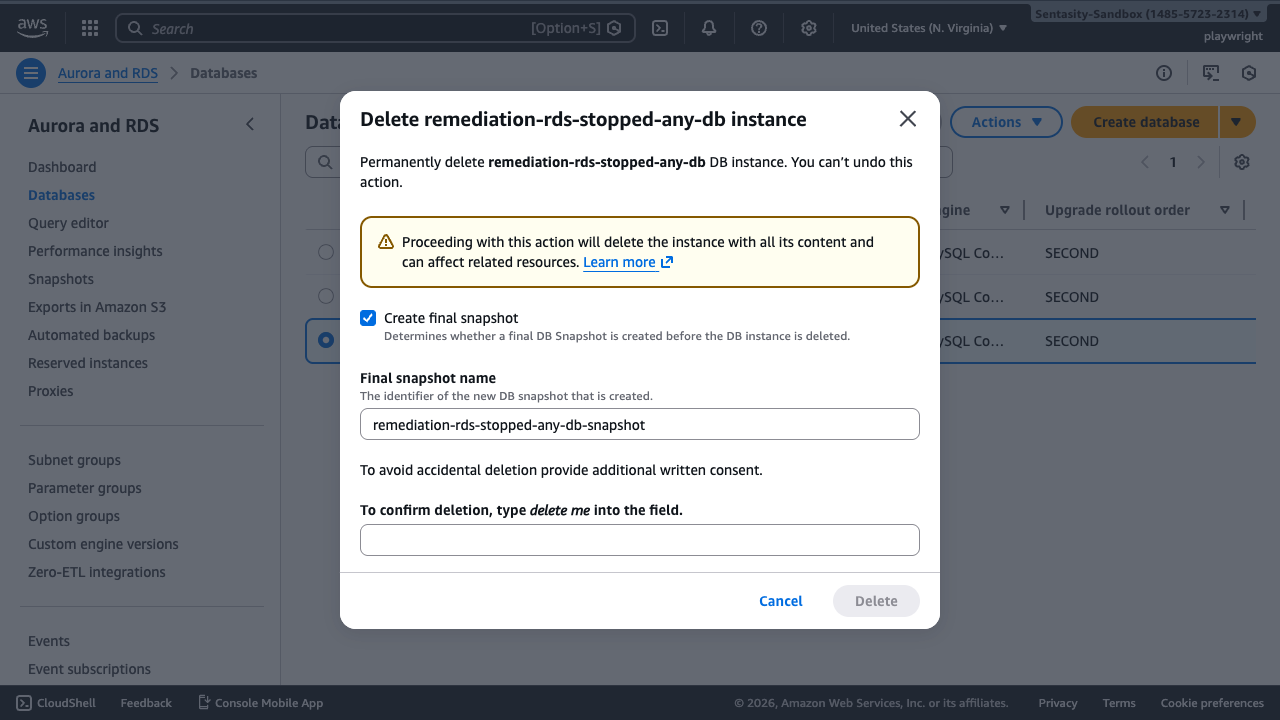Expand the Create database split button arrow
The width and height of the screenshot is (1280, 720).
pyautogui.click(x=1237, y=121)
